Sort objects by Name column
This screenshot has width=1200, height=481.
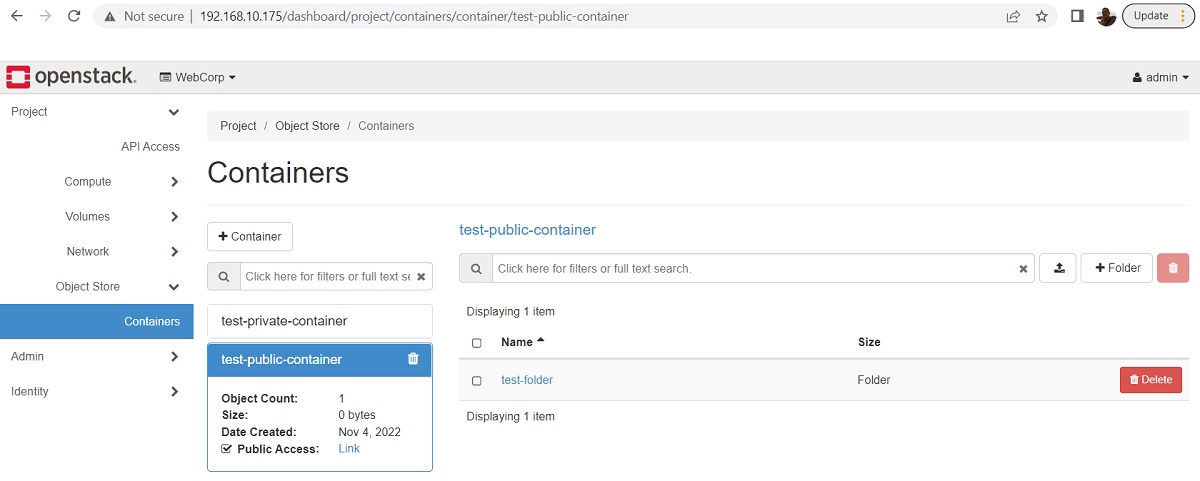pos(523,342)
